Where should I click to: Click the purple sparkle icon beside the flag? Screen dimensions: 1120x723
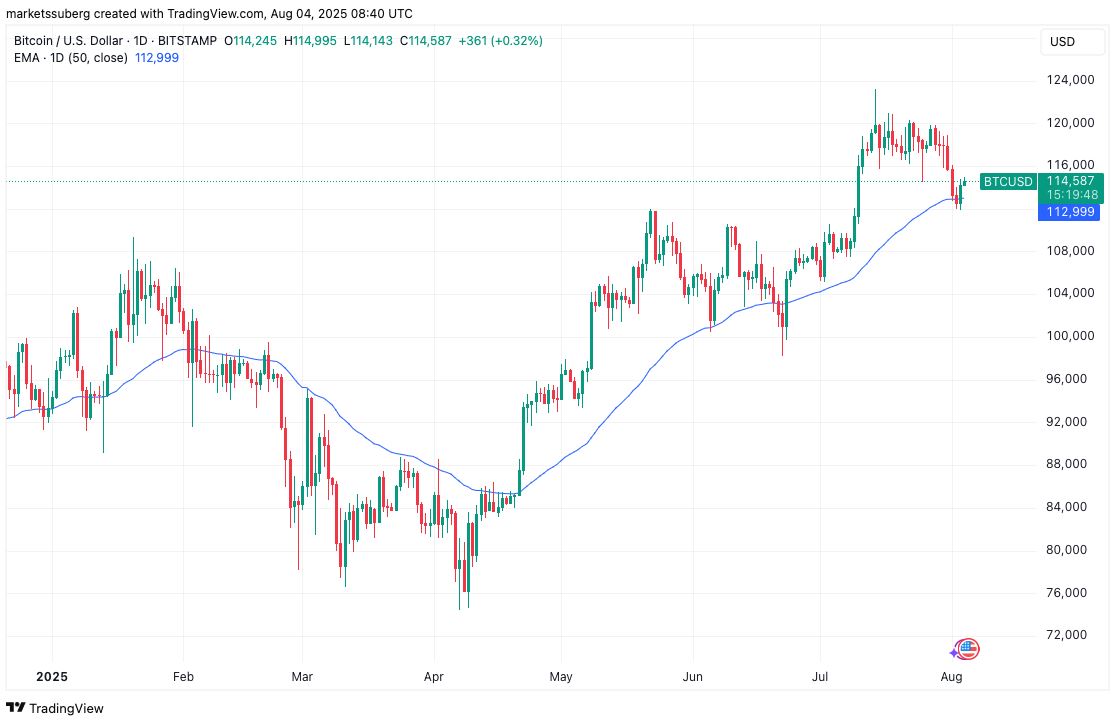(x=955, y=652)
